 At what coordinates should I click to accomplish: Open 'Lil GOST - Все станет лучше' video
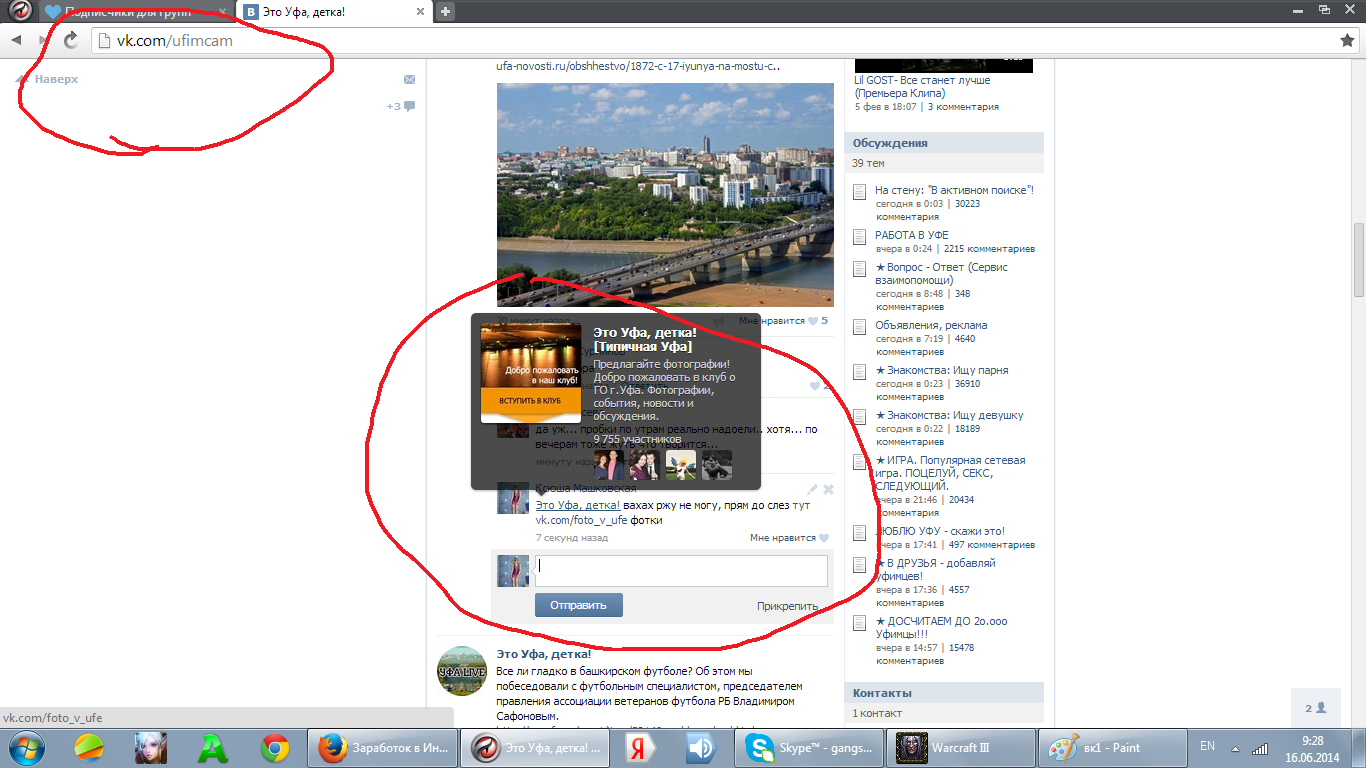[922, 87]
